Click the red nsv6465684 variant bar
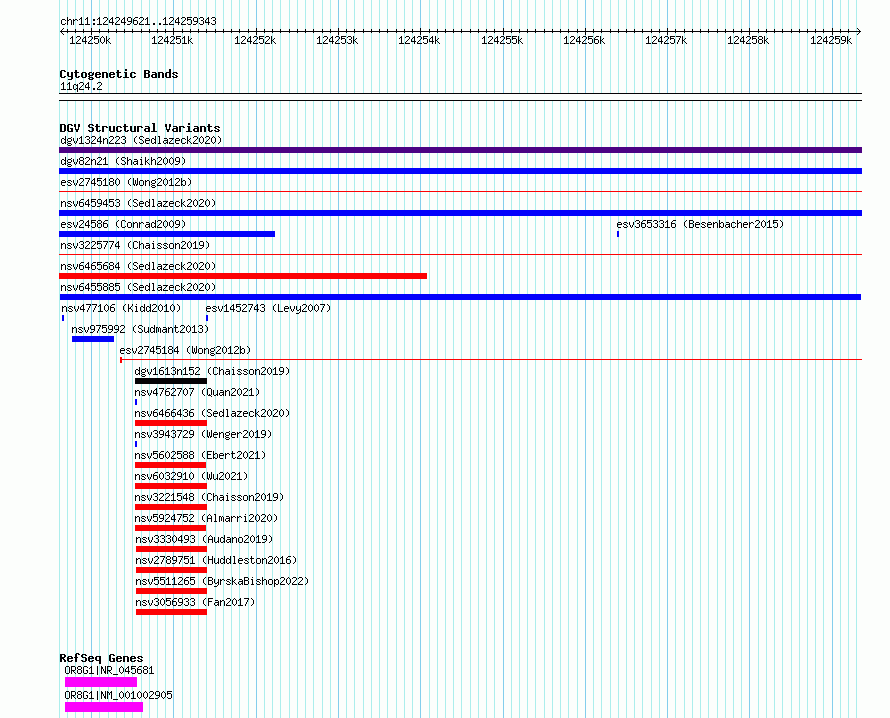The image size is (890, 718). pos(243,276)
